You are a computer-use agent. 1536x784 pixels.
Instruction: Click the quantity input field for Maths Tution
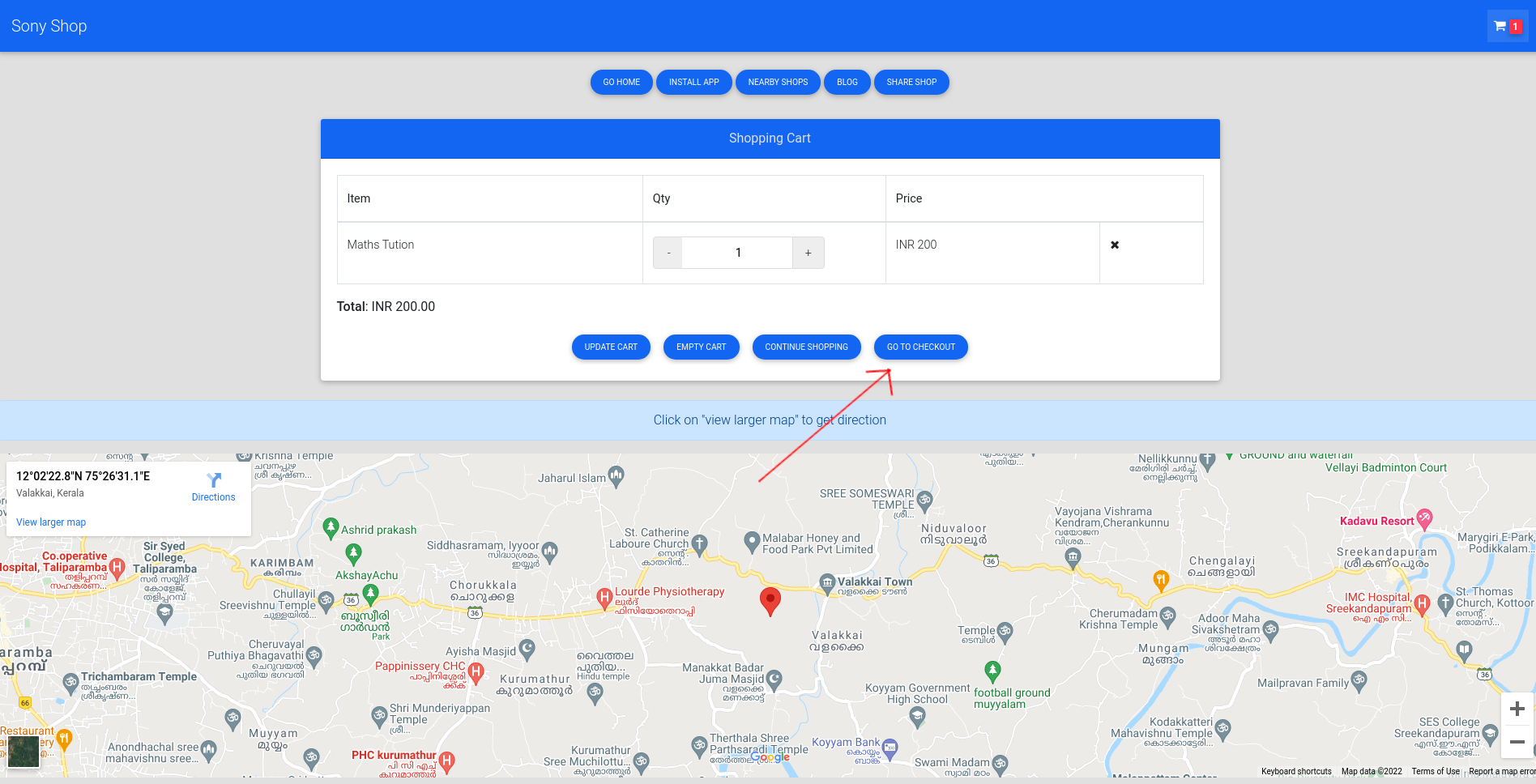pyautogui.click(x=738, y=253)
